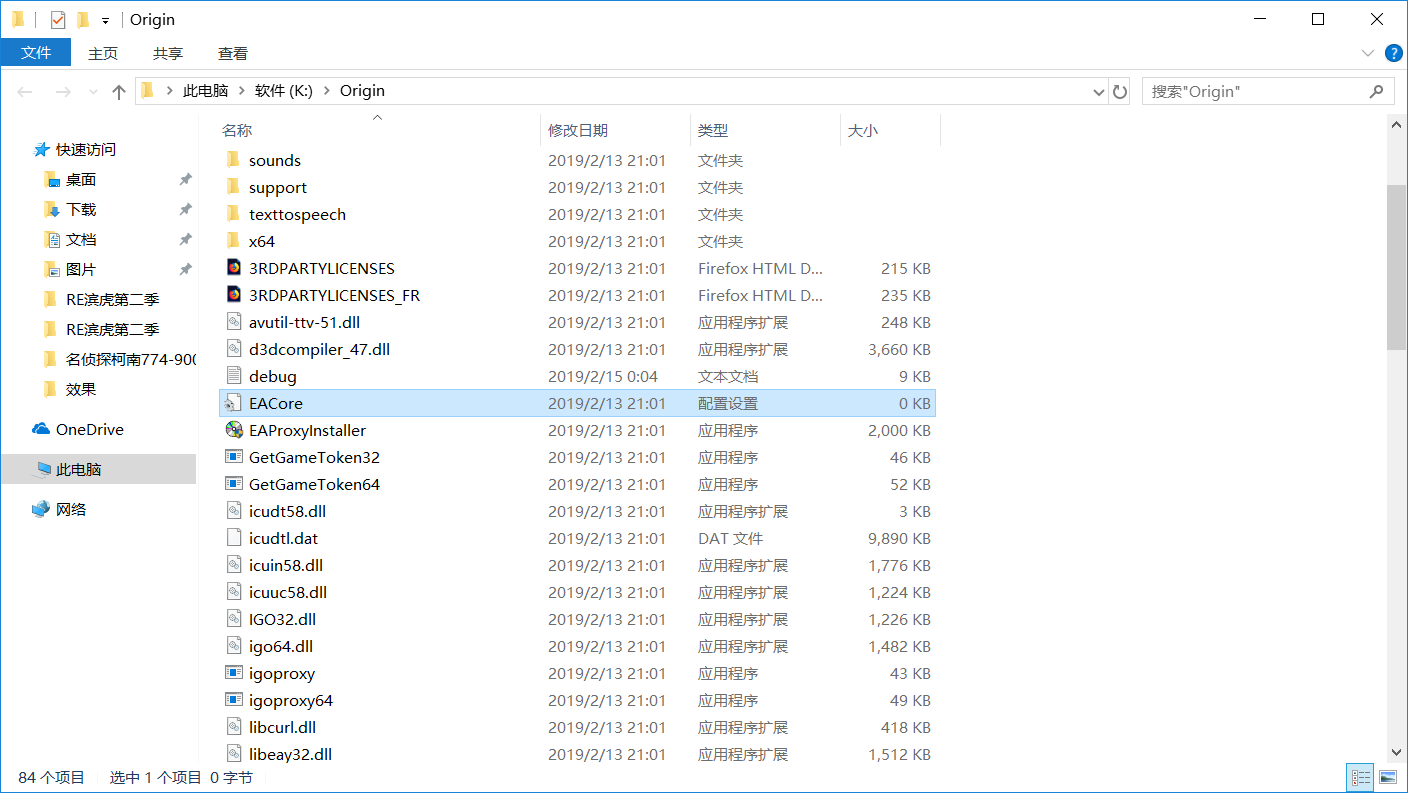Select avutil-ttv-51.dll file icon

233,322
